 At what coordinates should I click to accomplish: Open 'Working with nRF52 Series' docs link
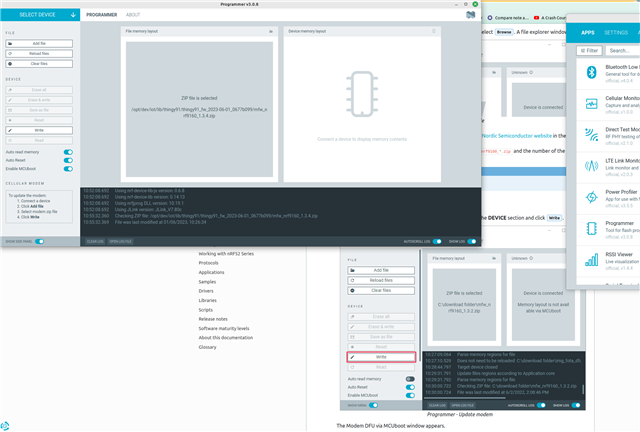pos(226,254)
